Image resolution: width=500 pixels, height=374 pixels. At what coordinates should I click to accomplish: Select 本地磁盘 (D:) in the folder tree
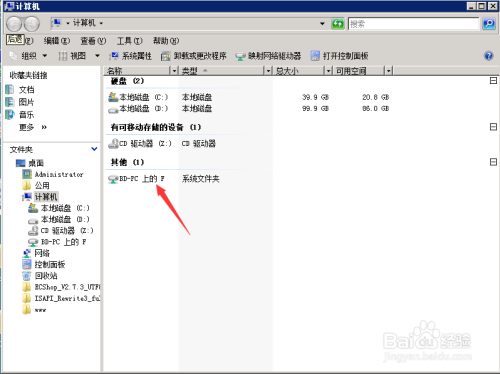point(59,219)
